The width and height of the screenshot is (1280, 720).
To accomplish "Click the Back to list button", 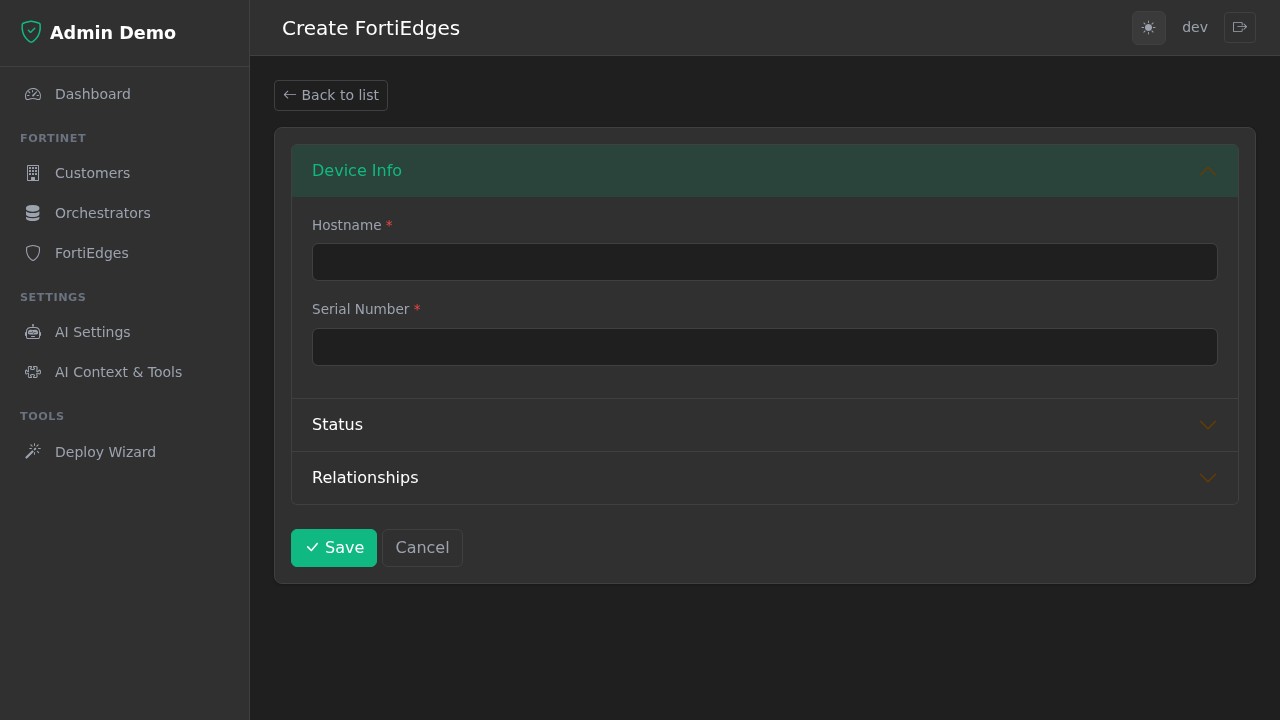I will coord(331,95).
